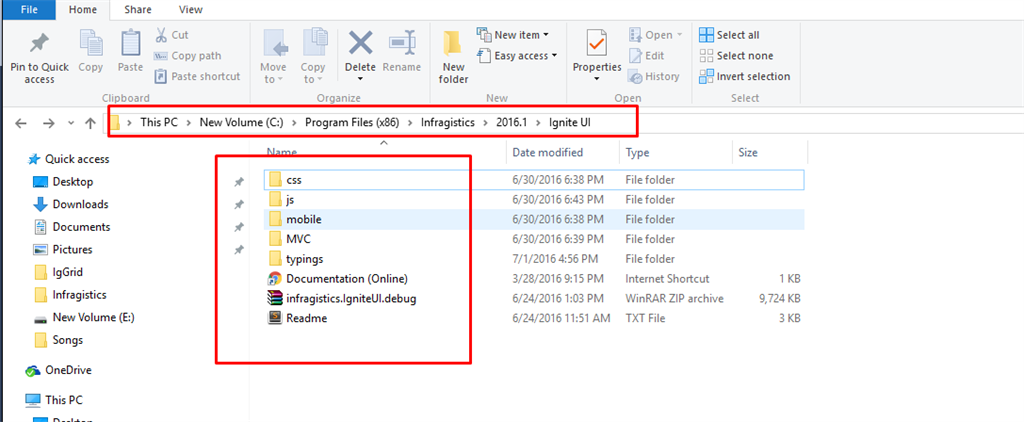
Task: Click the Cut scissors icon
Action: [x=162, y=34]
